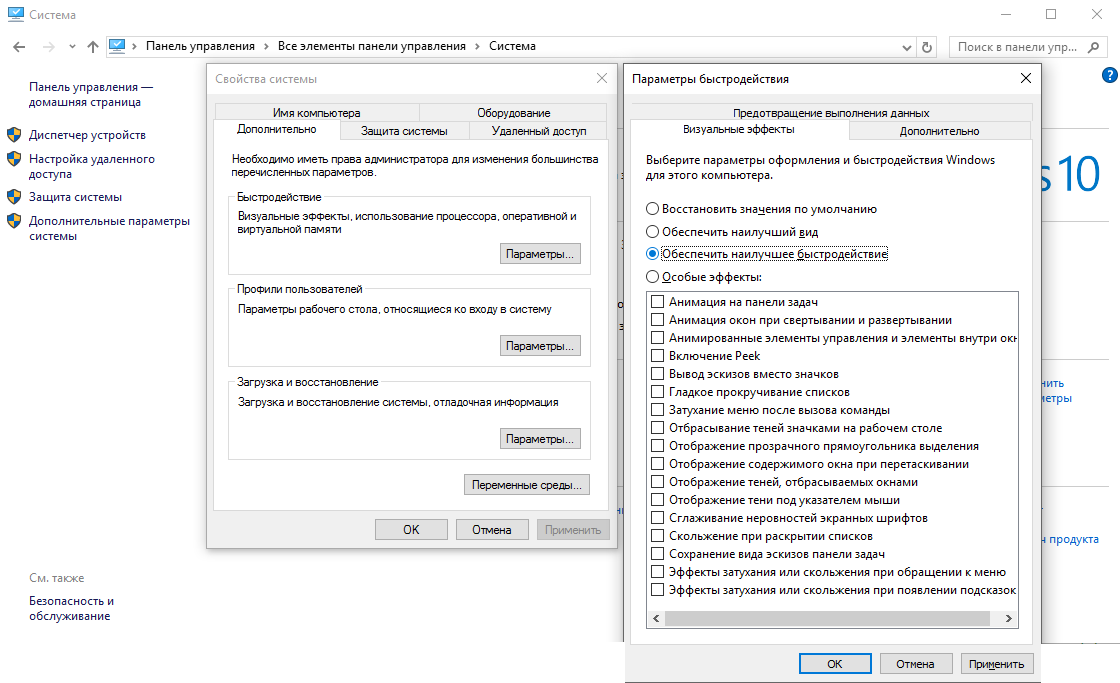Click Параметры button under Загрузка и восстановление
The image size is (1120, 683).
pyautogui.click(x=540, y=439)
